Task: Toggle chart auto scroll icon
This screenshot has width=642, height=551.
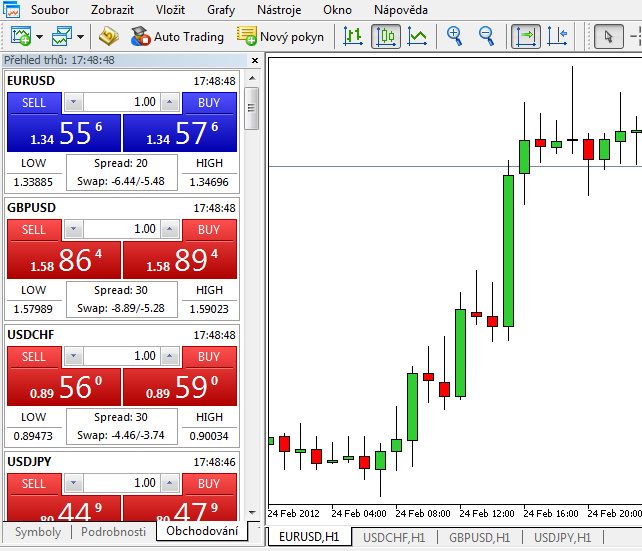Action: (526, 36)
